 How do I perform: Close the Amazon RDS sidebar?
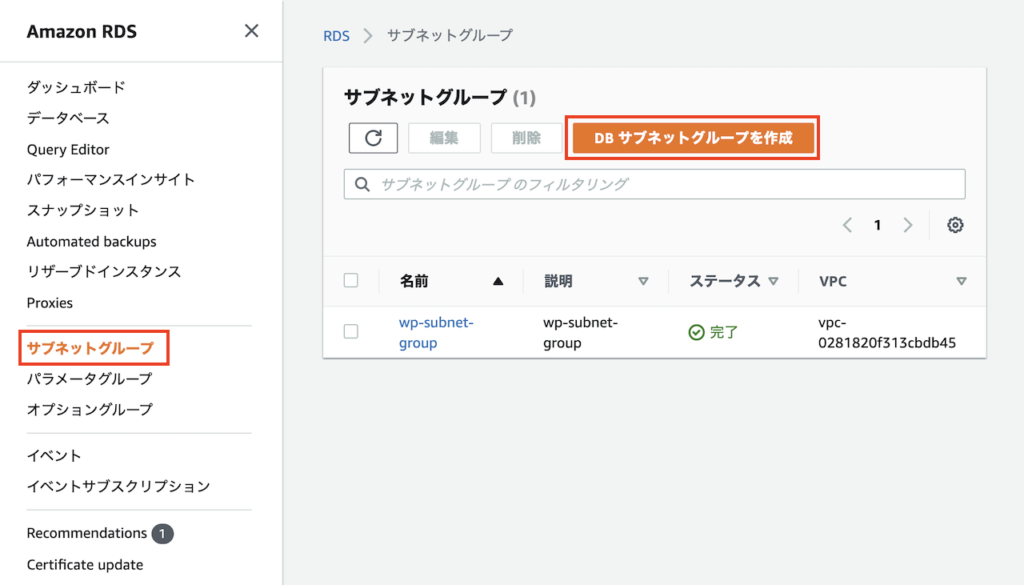point(252,31)
